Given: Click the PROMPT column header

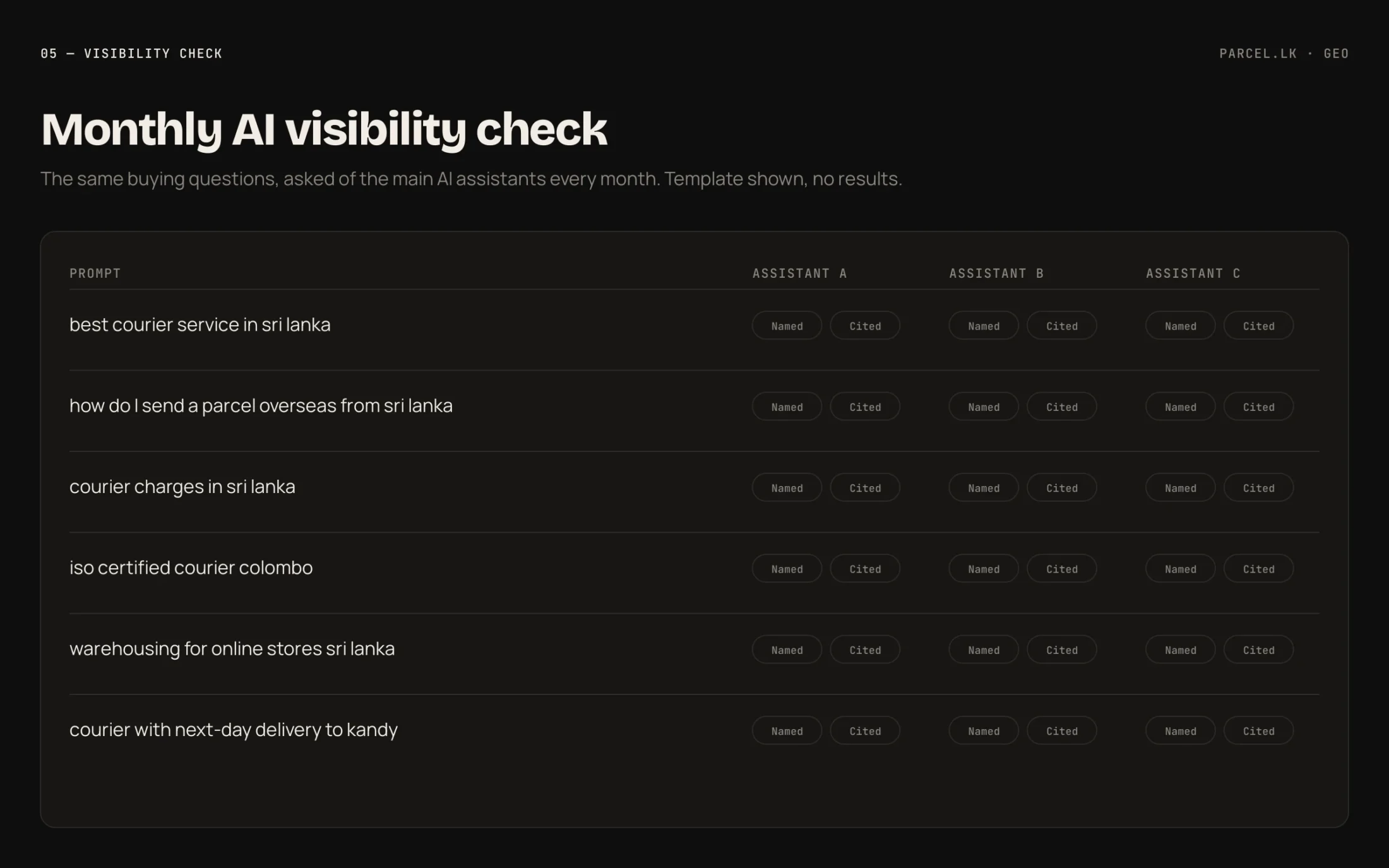Looking at the screenshot, I should coord(95,273).
